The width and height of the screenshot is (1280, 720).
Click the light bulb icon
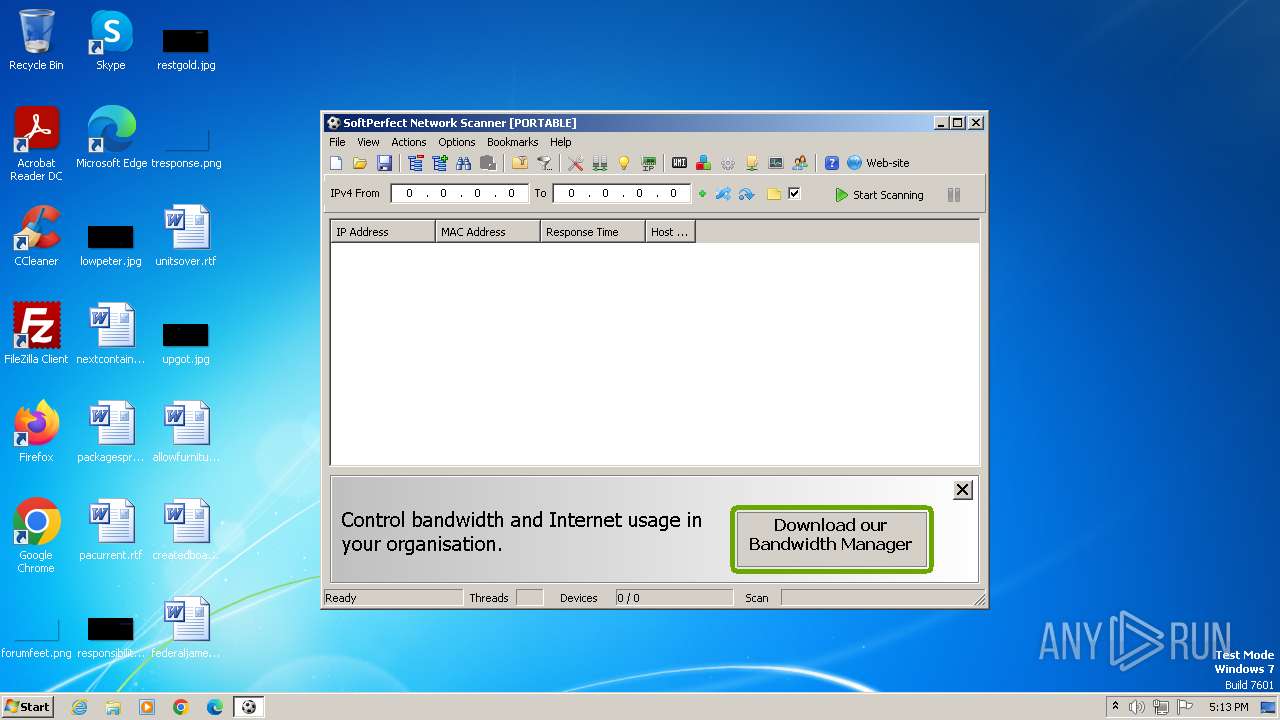click(x=624, y=163)
